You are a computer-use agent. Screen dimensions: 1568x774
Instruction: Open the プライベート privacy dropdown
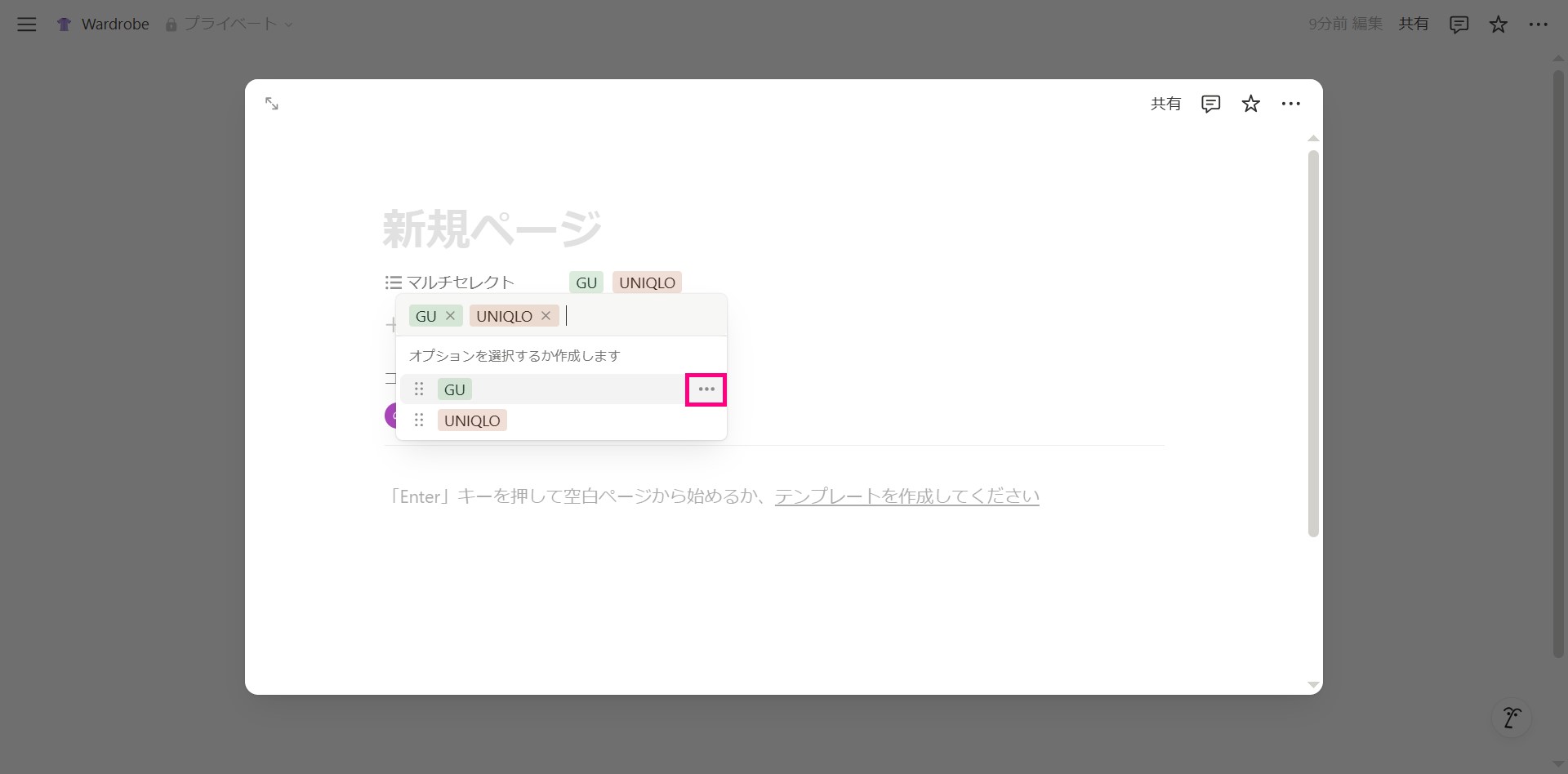click(229, 24)
